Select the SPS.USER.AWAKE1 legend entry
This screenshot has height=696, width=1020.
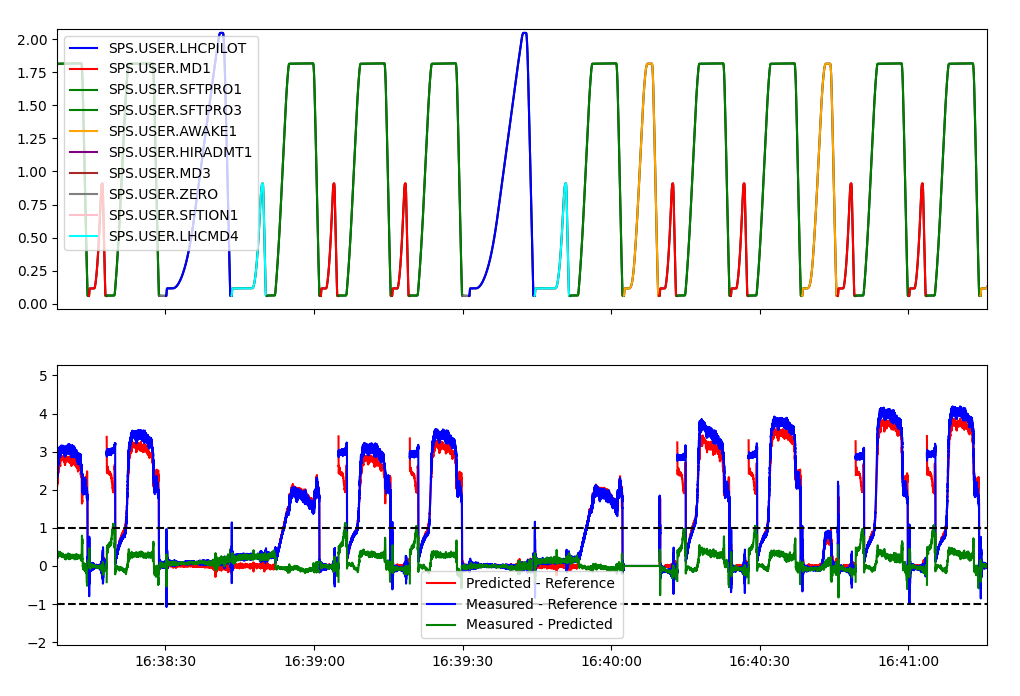(x=172, y=131)
